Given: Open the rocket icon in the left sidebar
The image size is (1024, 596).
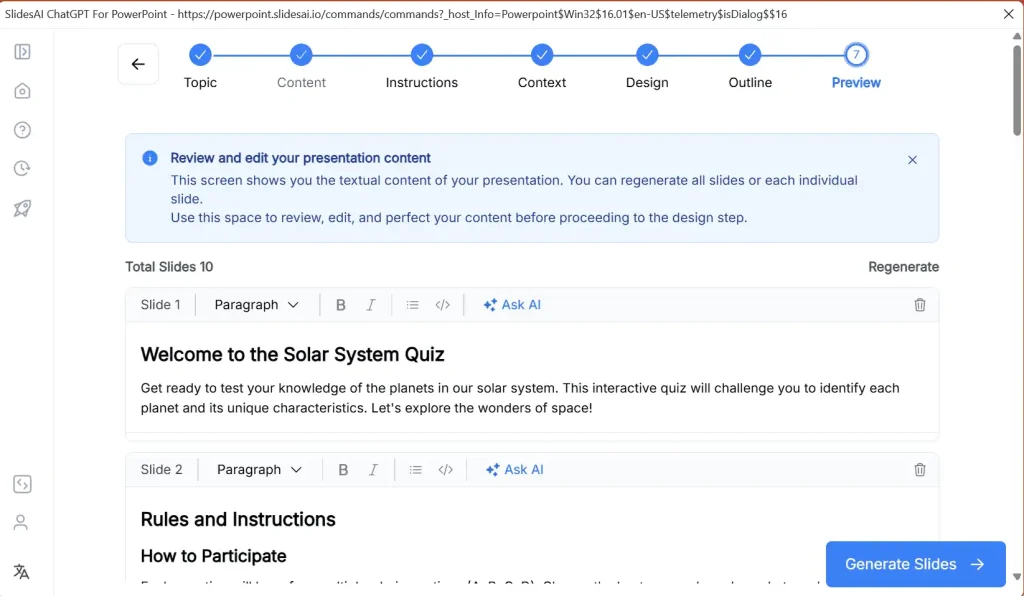Looking at the screenshot, I should (x=22, y=207).
